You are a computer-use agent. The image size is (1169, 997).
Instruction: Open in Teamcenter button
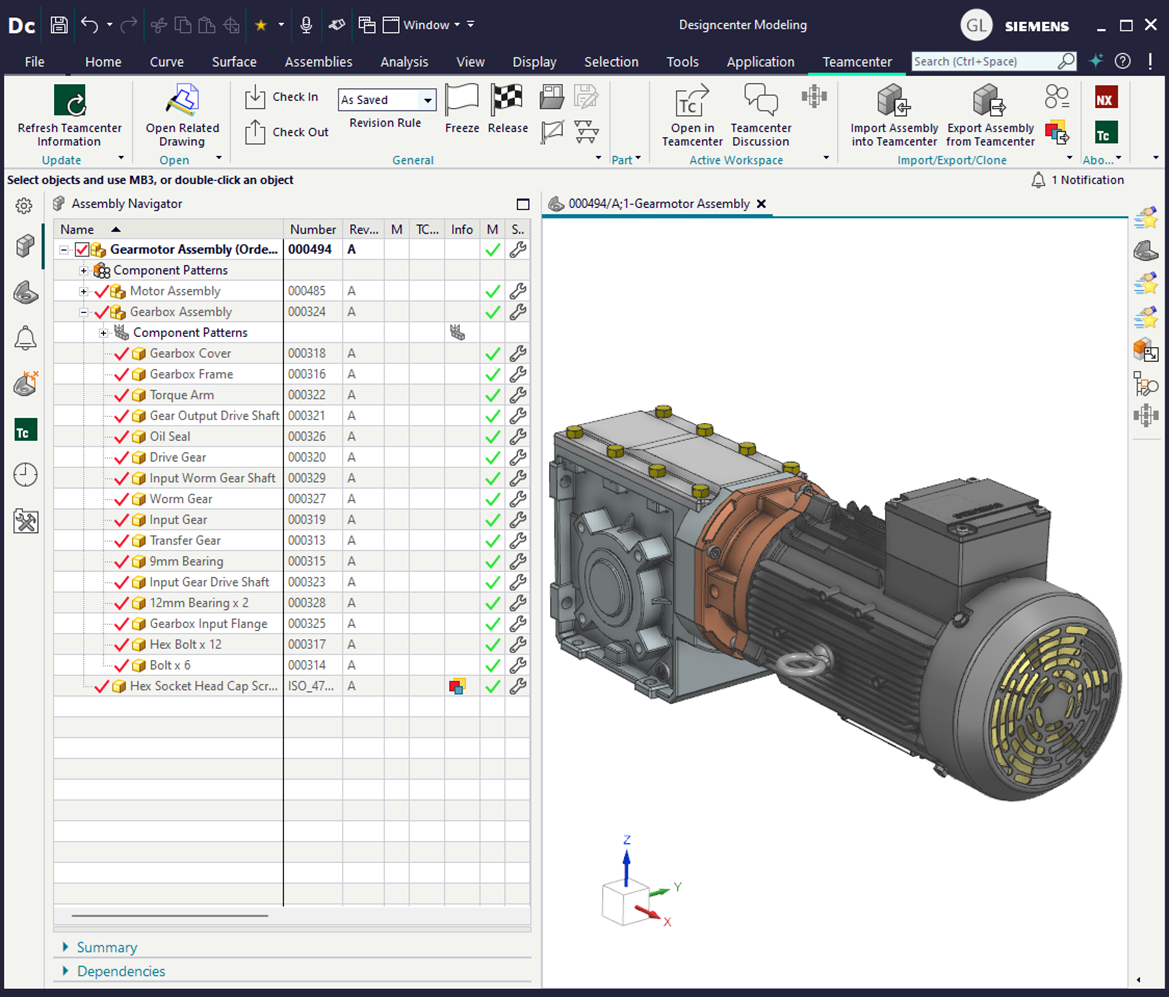[692, 102]
